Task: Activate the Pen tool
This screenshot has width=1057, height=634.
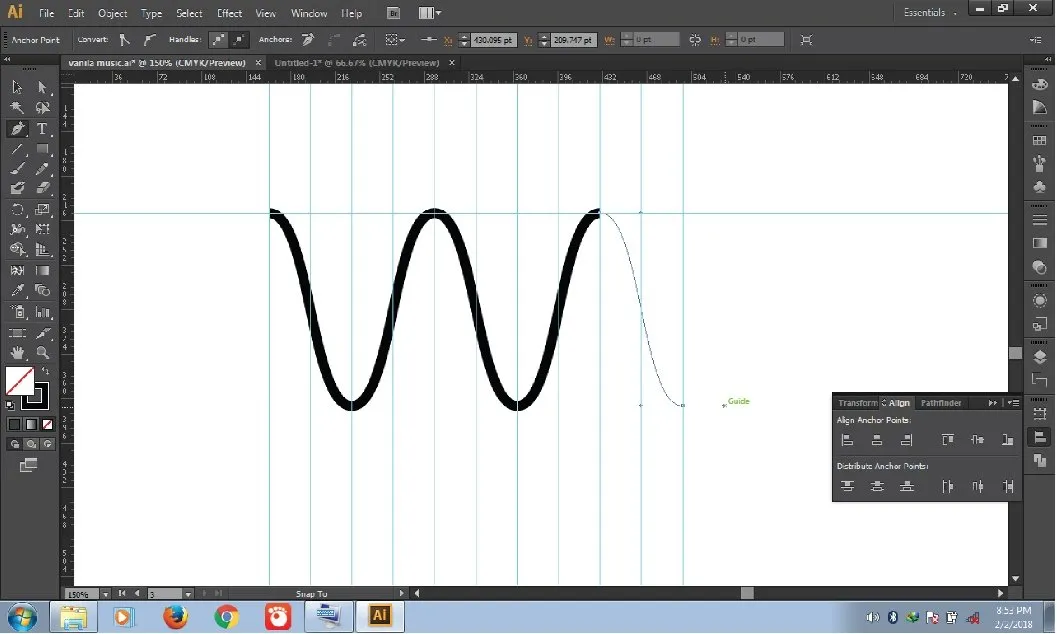Action: (17, 129)
